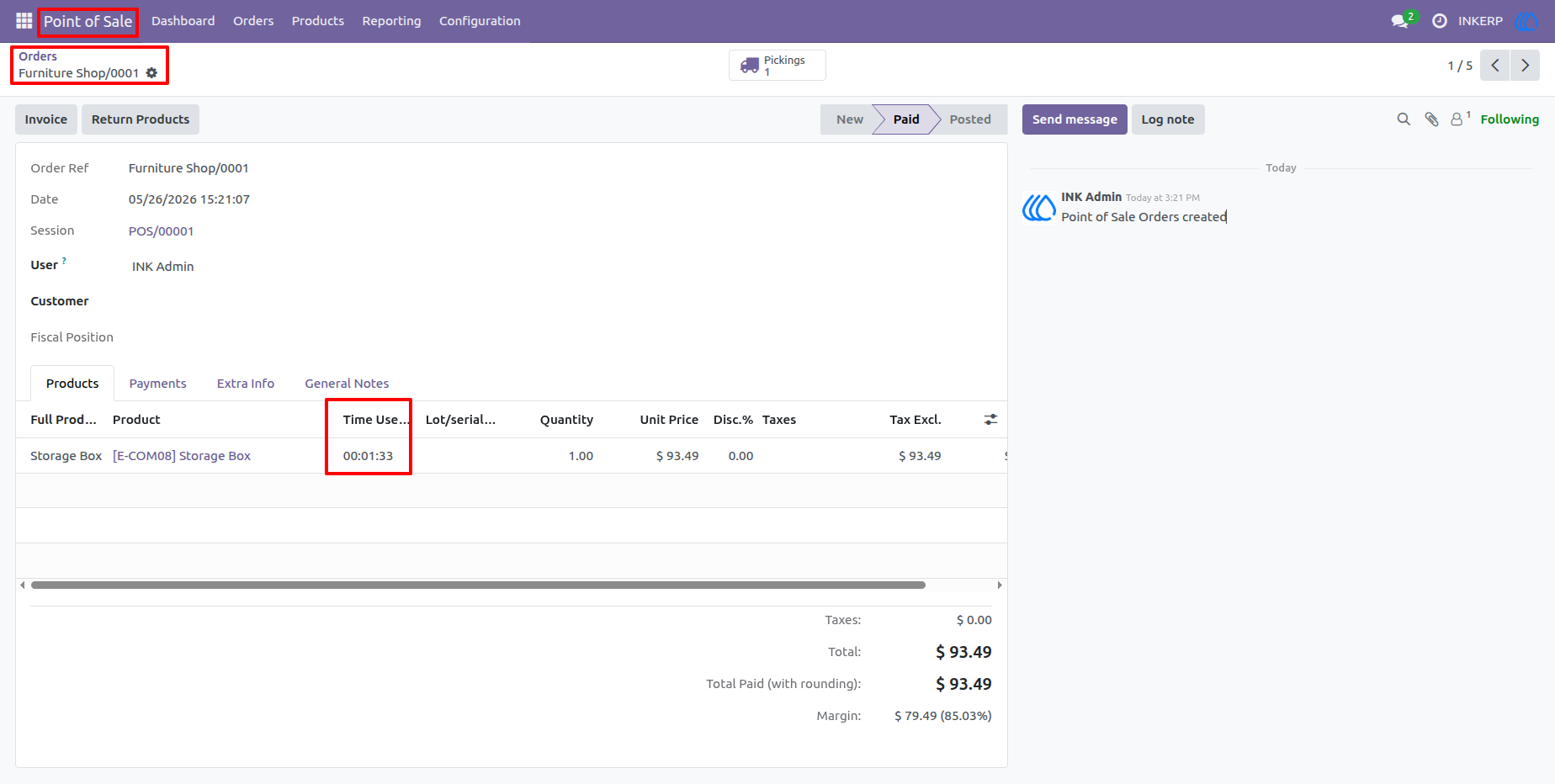The height and width of the screenshot is (784, 1555).
Task: Open the [E-COM08] Storage Box product link
Action: click(x=182, y=456)
